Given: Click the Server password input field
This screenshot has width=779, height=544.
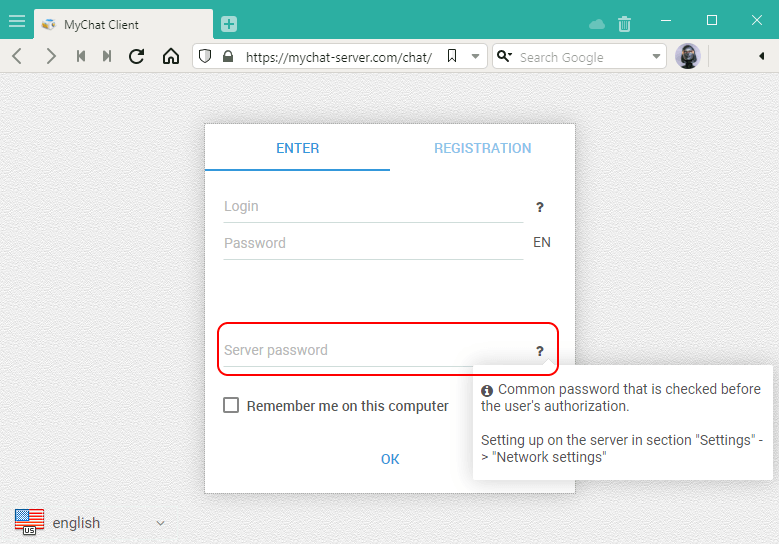Looking at the screenshot, I should tap(370, 351).
